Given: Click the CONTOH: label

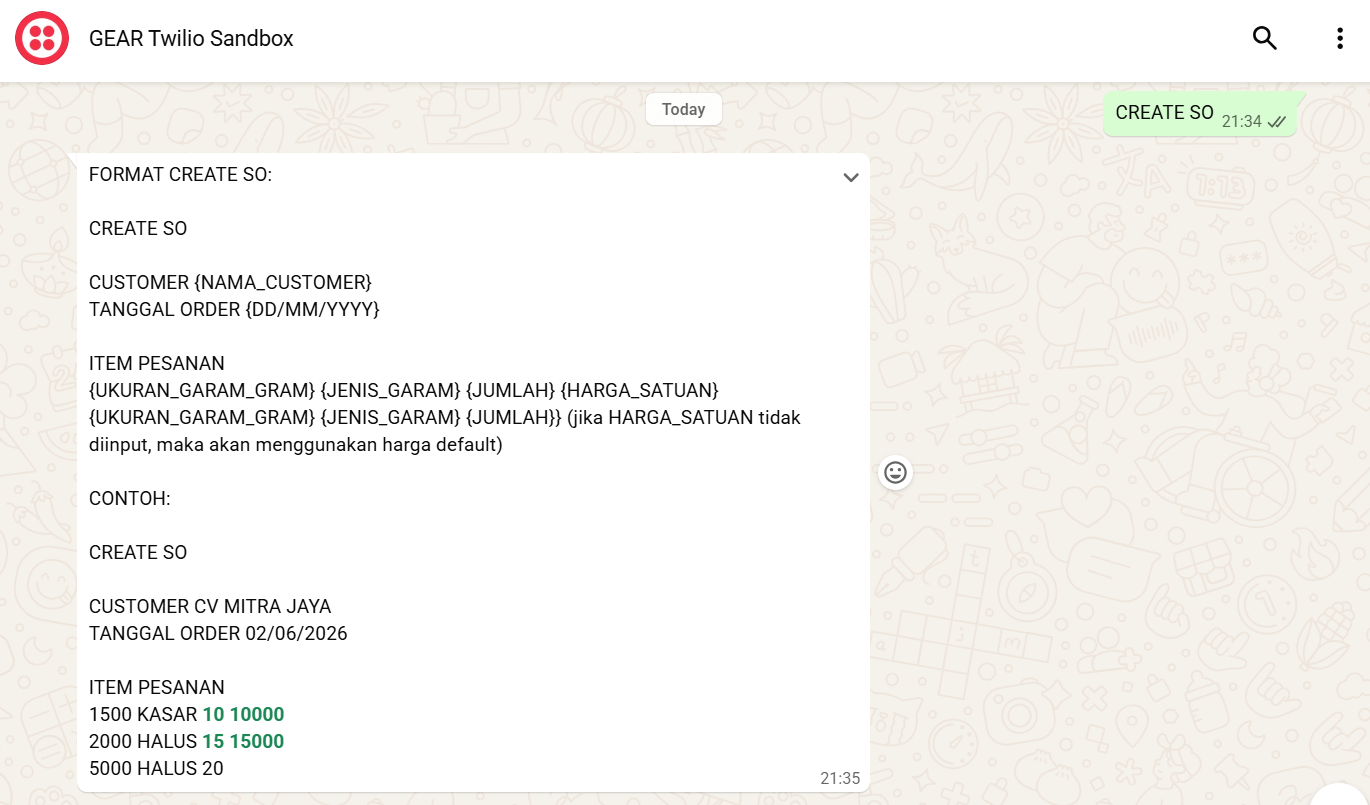Looking at the screenshot, I should 130,498.
